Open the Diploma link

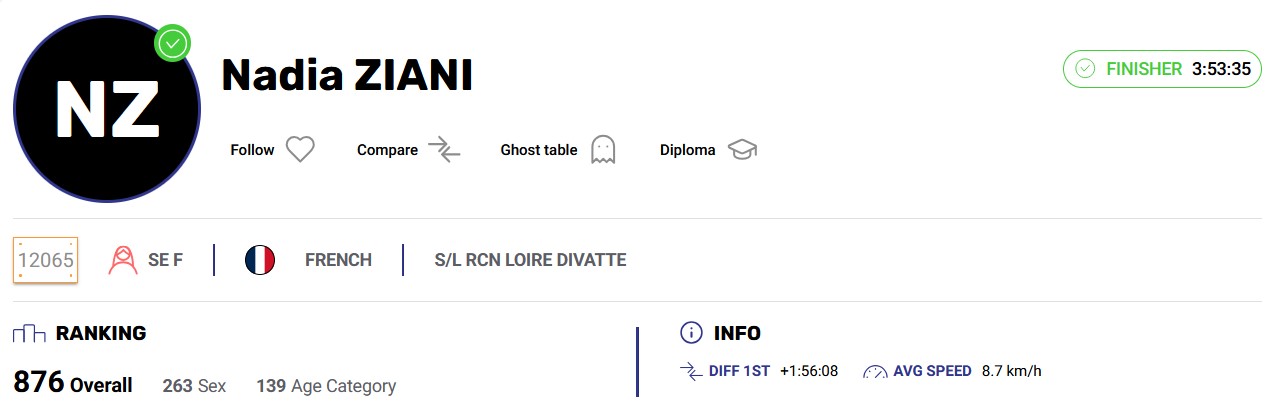pyautogui.click(x=688, y=150)
